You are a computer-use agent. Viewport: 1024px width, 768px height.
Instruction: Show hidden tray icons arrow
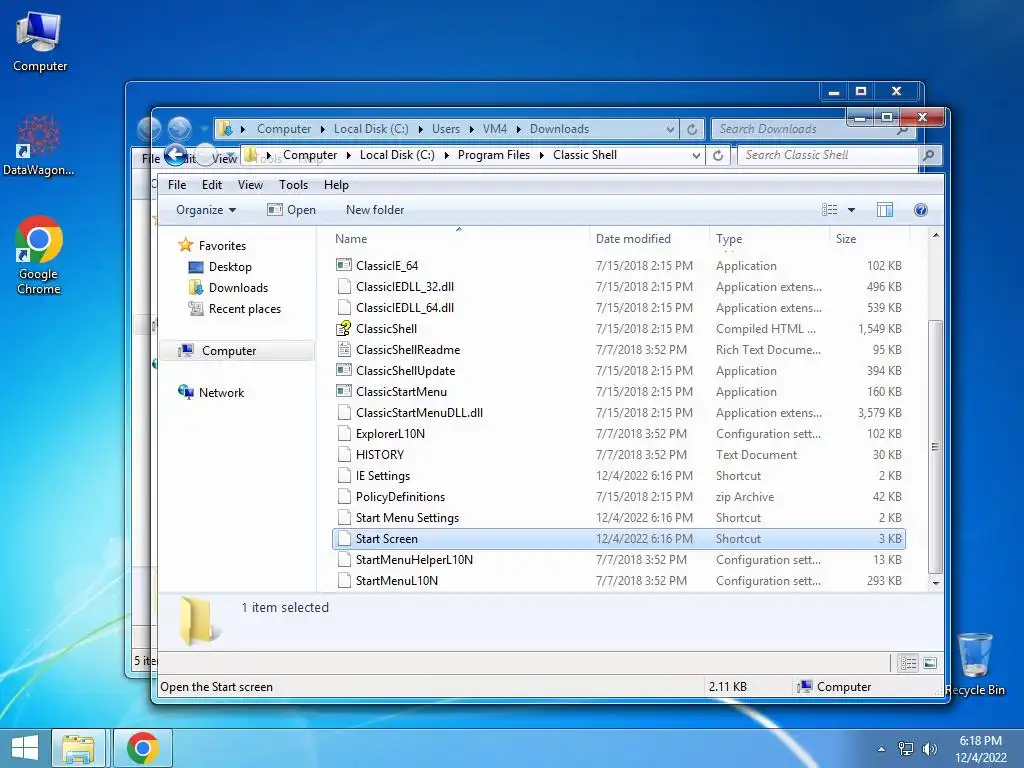(882, 749)
